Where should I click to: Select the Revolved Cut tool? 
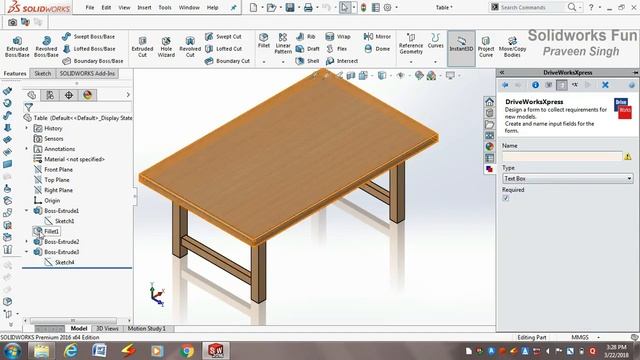[x=190, y=47]
